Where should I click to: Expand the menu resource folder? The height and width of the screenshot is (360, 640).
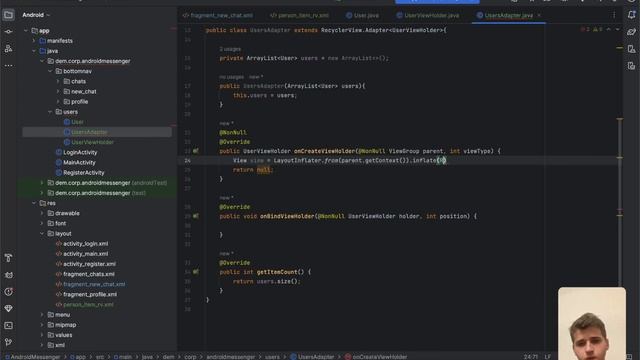click(42, 315)
